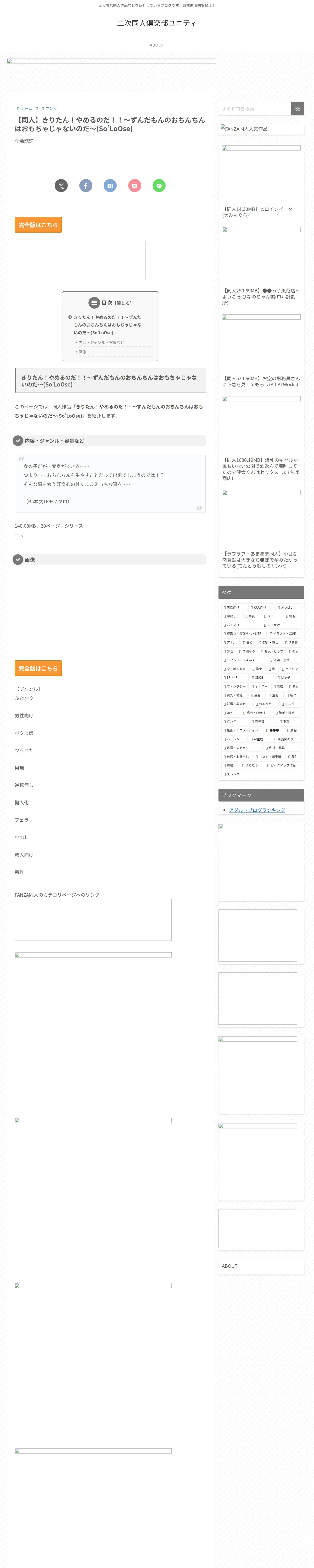
Task: Click the 男無 genre text
Action: 20,768
